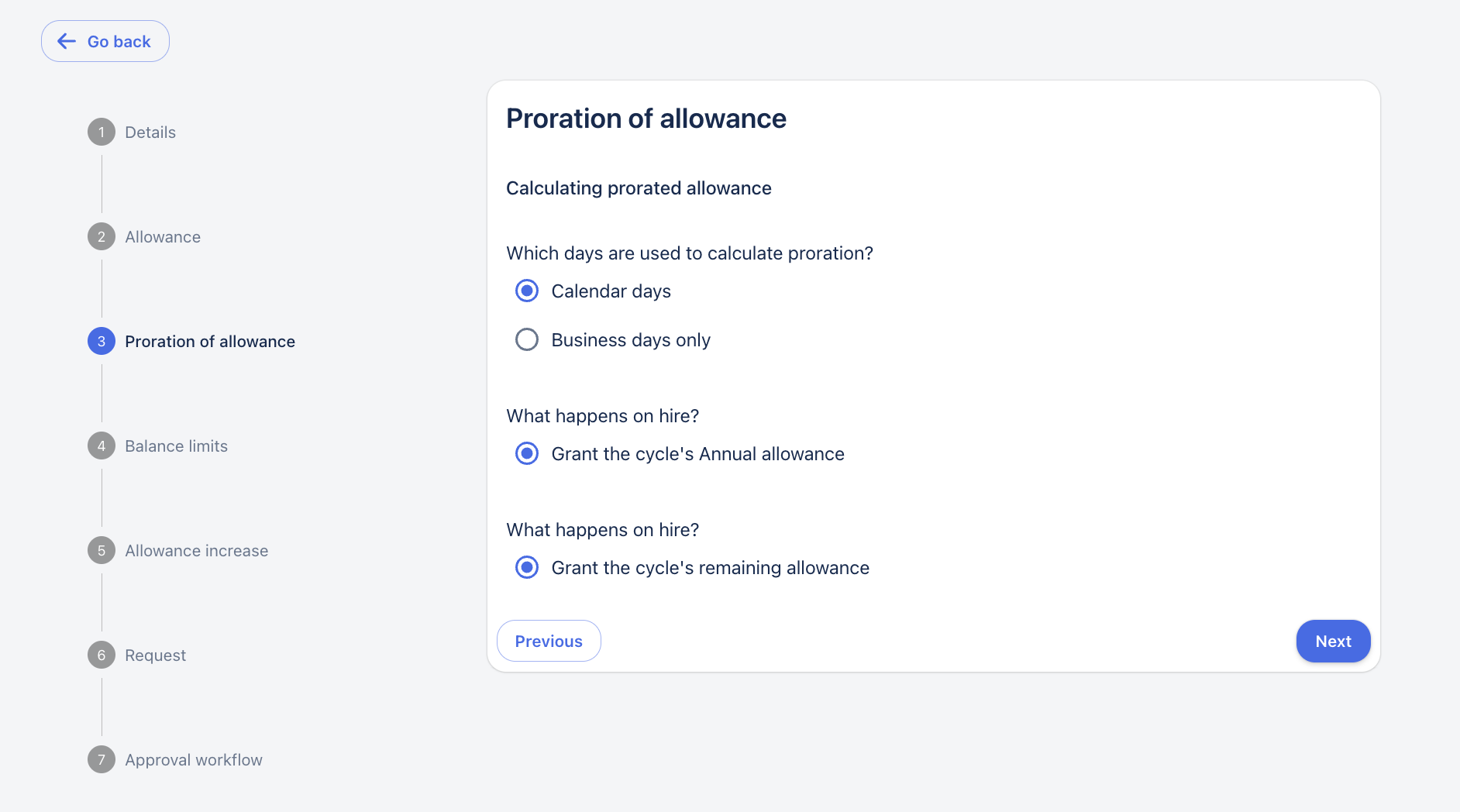Image resolution: width=1460 pixels, height=812 pixels.
Task: Open the Approval workflow step
Action: (x=193, y=760)
